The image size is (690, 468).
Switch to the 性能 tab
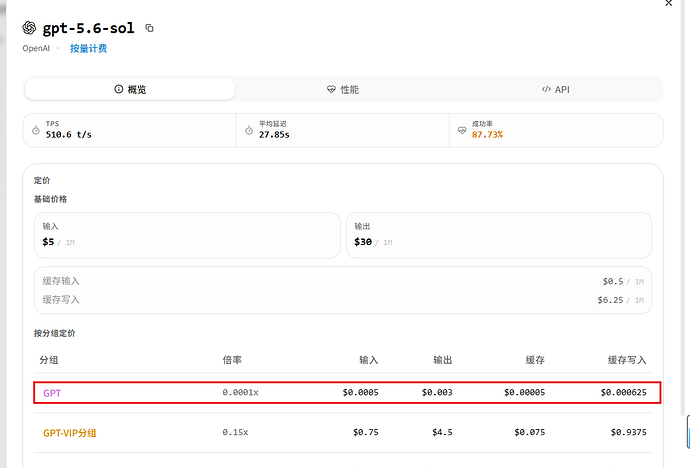[343, 89]
